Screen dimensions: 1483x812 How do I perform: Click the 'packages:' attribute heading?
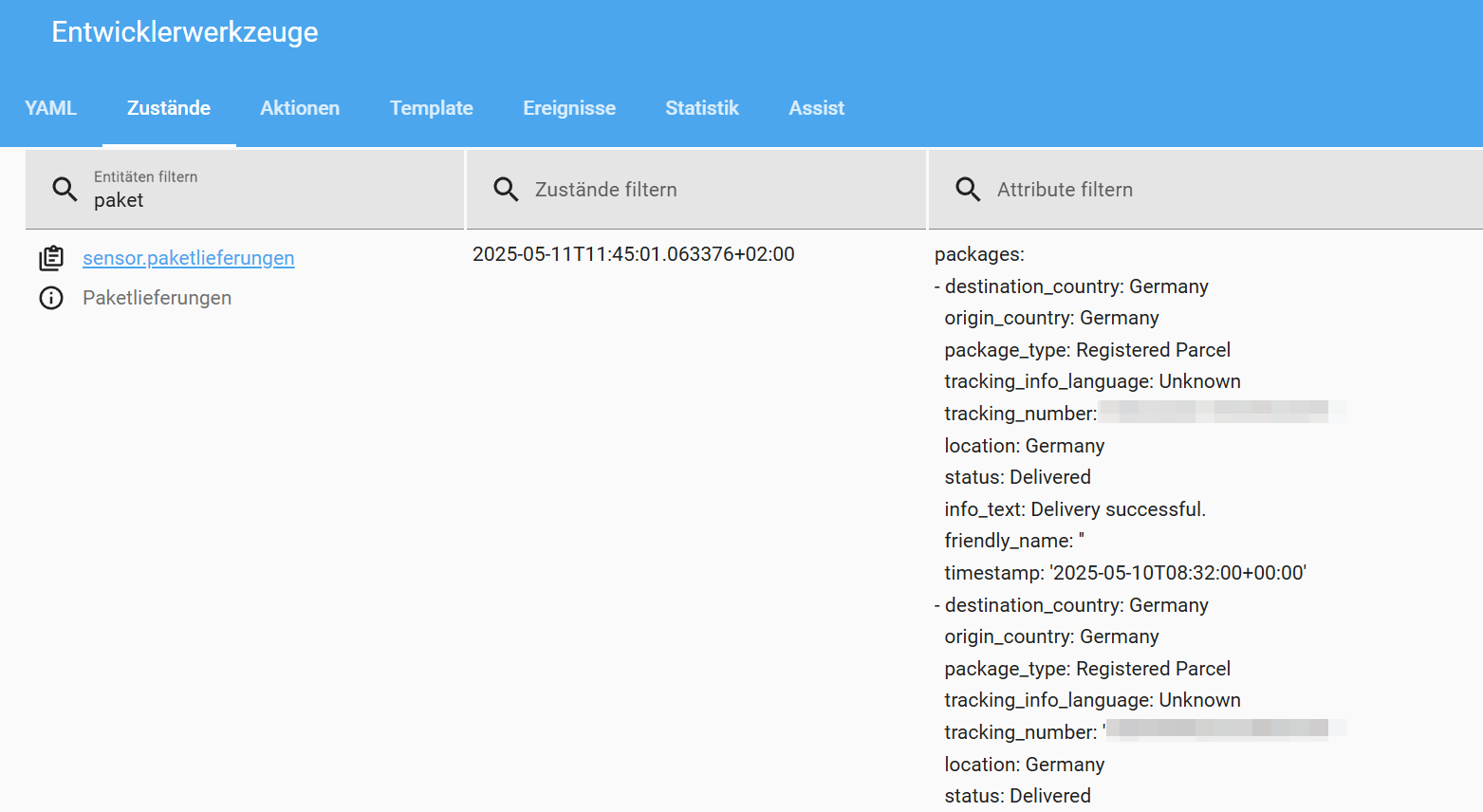click(x=979, y=254)
